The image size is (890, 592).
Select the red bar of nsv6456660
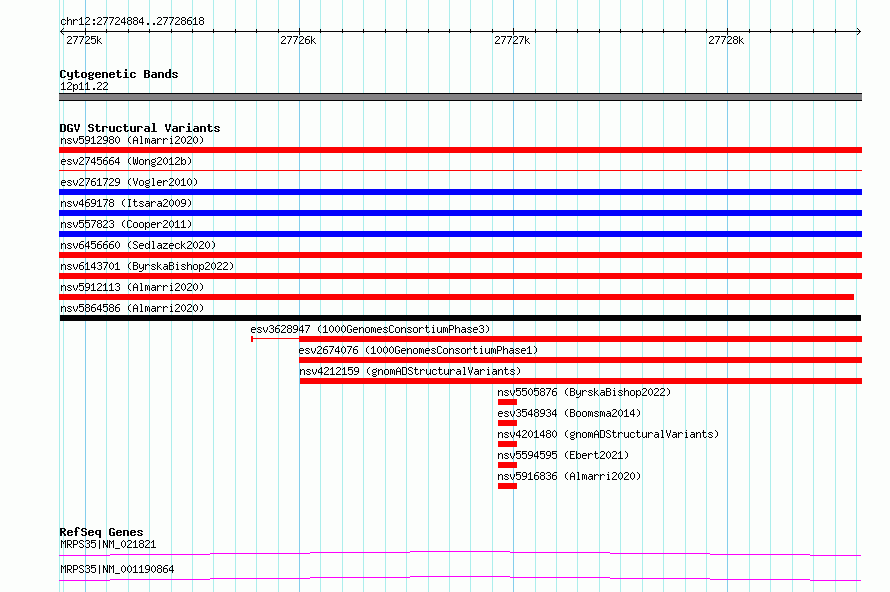(x=460, y=255)
